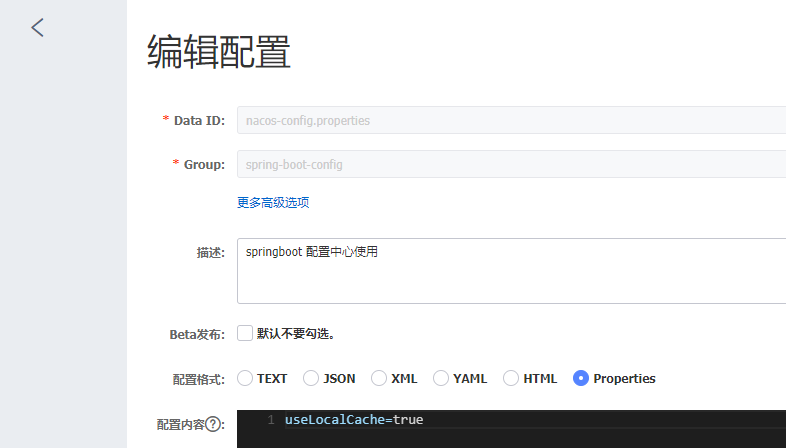Go back using the left arrow icon
The image size is (786, 448).
click(x=38, y=28)
